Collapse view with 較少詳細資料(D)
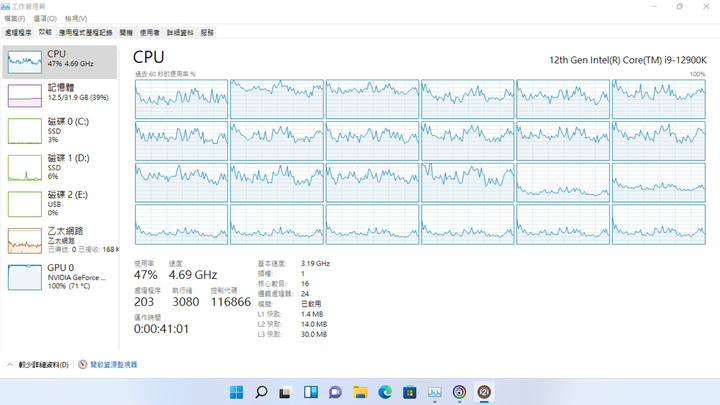Viewport: 720px width, 405px height. pyautogui.click(x=39, y=365)
